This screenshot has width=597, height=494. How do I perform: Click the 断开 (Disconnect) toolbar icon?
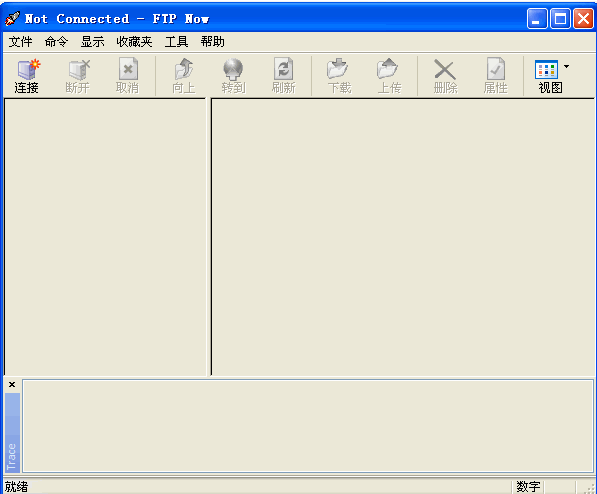coord(79,69)
